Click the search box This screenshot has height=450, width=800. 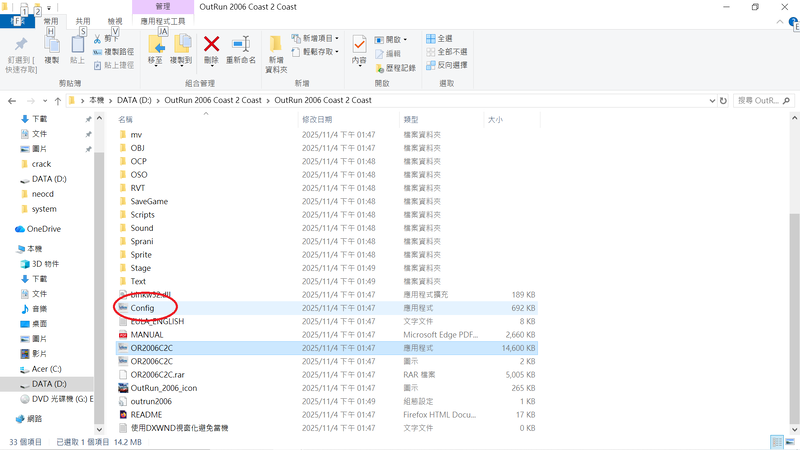click(x=764, y=101)
